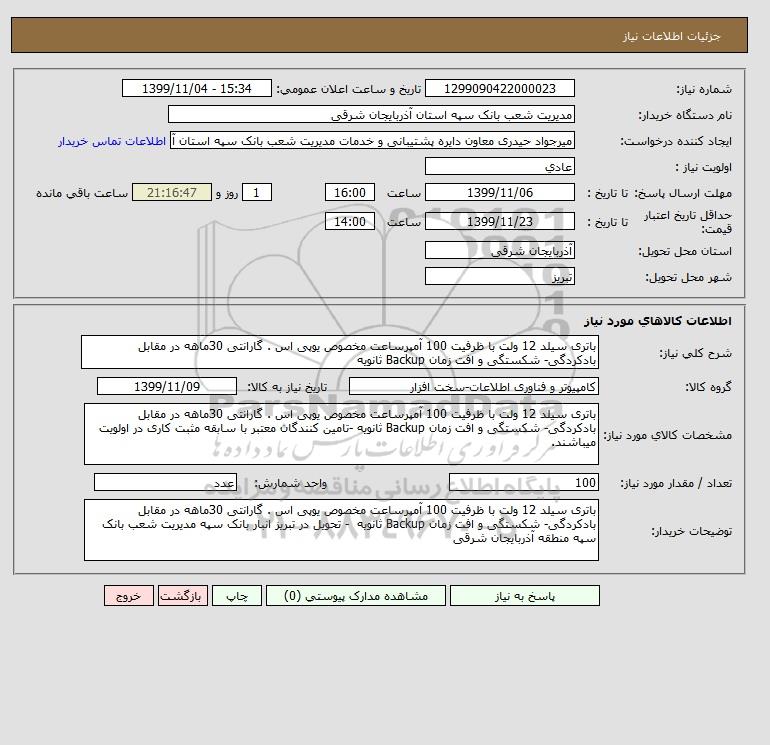Click the goods need date 1399/11/09
The image size is (770, 745).
[x=167, y=387]
